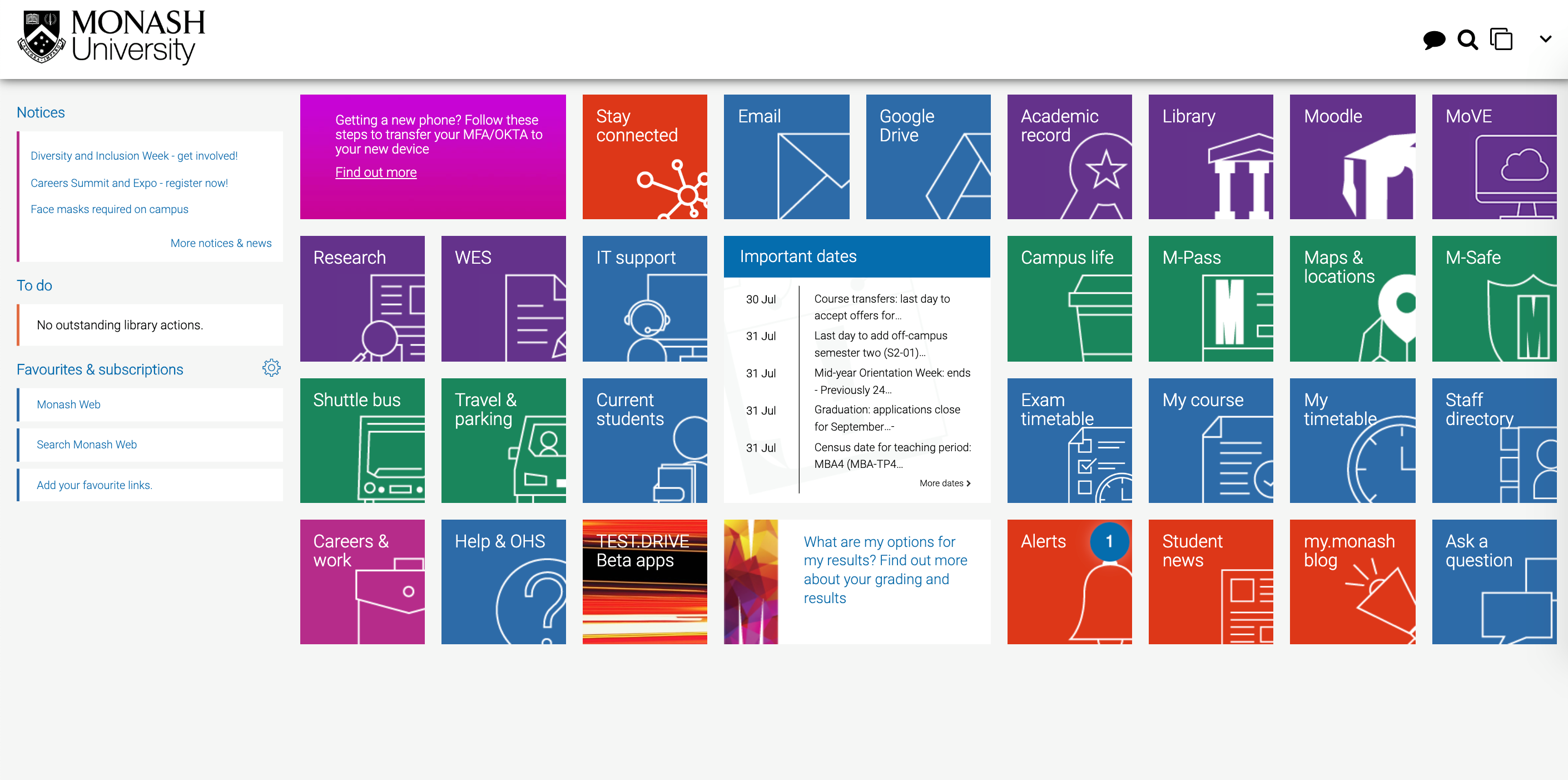Screen dimensions: 1568x780
Task: Open the Ask a question tile
Action: (1495, 581)
